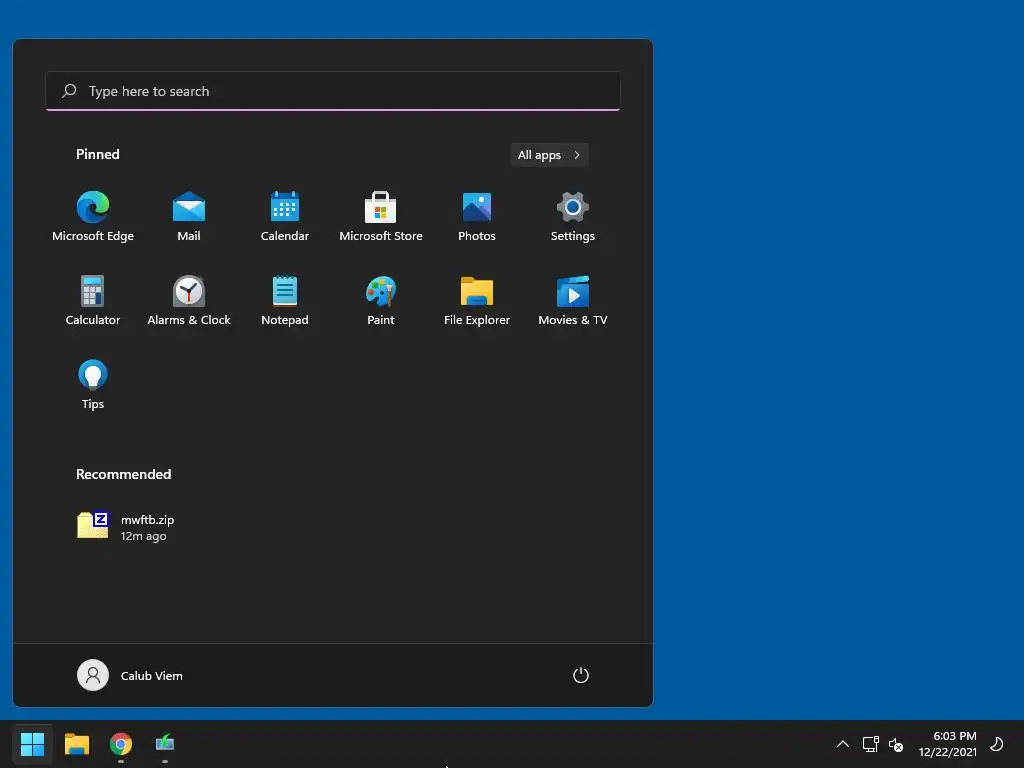Click the Type here to search field

click(x=333, y=91)
